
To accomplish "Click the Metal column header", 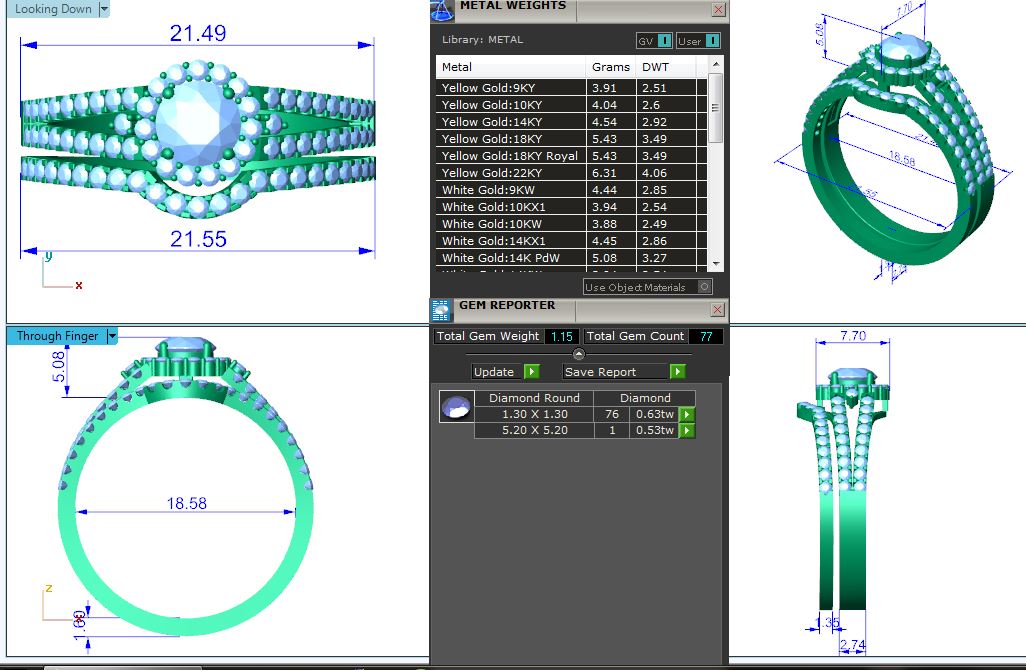I will [x=510, y=67].
